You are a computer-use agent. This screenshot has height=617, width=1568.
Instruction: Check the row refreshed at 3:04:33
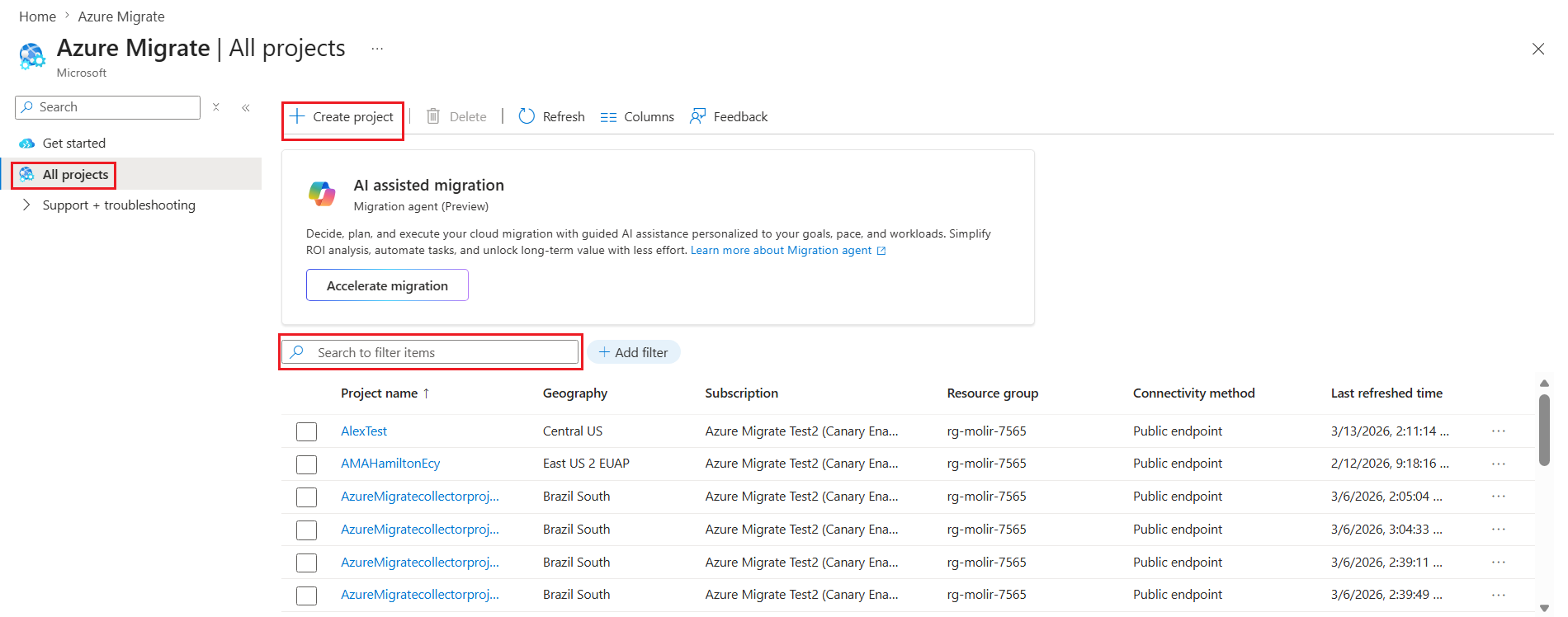click(x=306, y=530)
